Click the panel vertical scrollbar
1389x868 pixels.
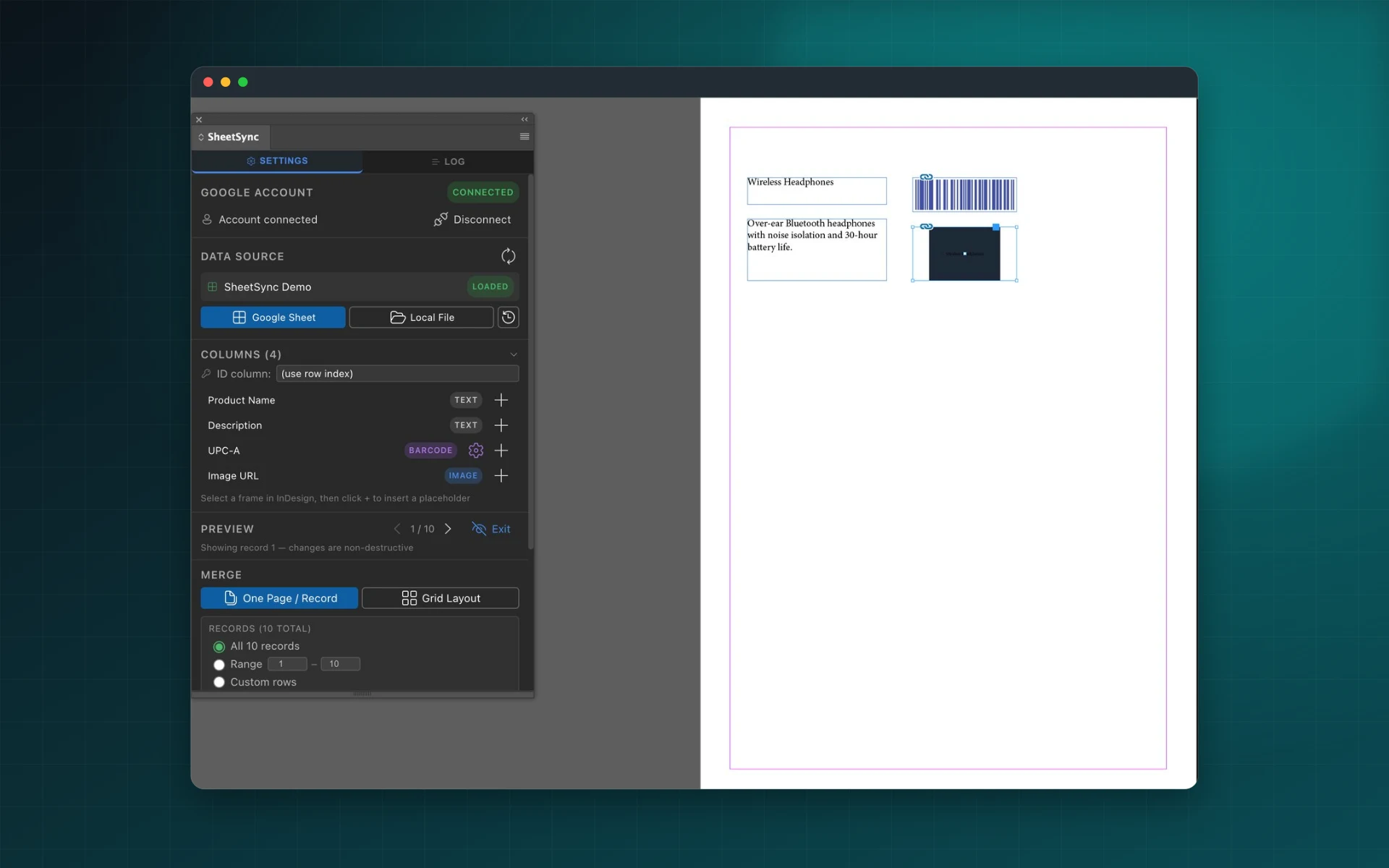pos(531,362)
